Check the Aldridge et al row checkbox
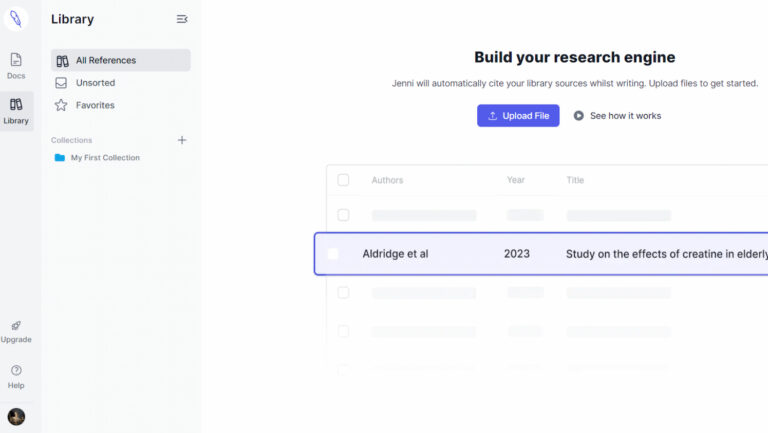The height and width of the screenshot is (433, 768). [333, 254]
